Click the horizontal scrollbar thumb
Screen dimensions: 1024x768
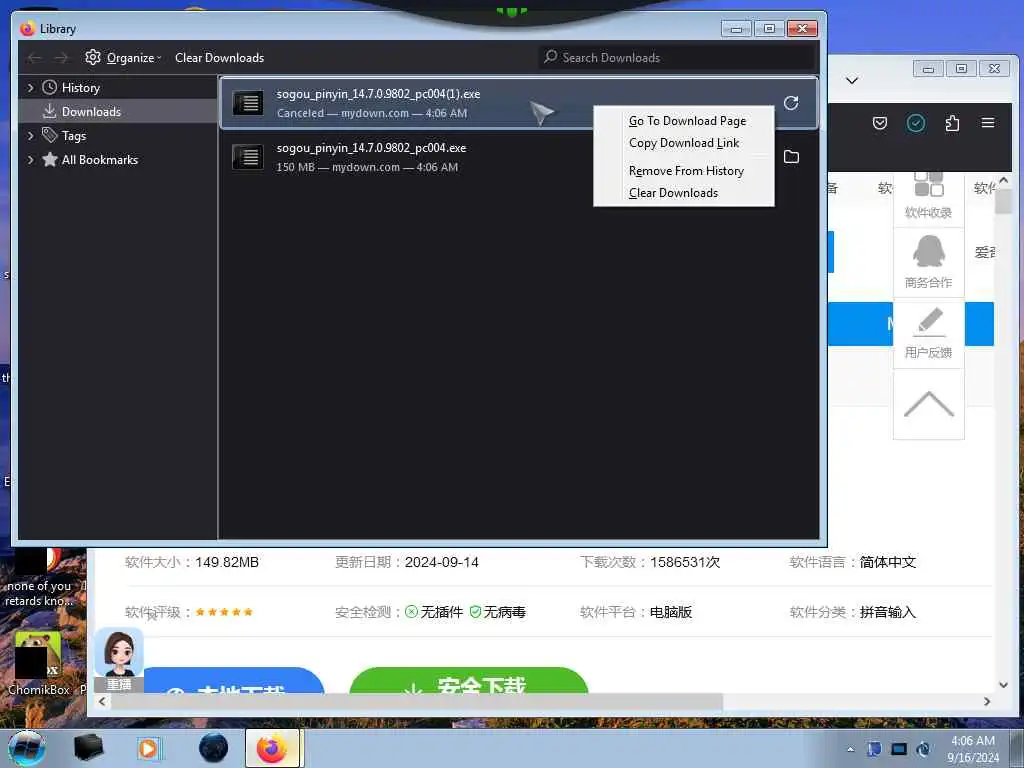pos(417,701)
